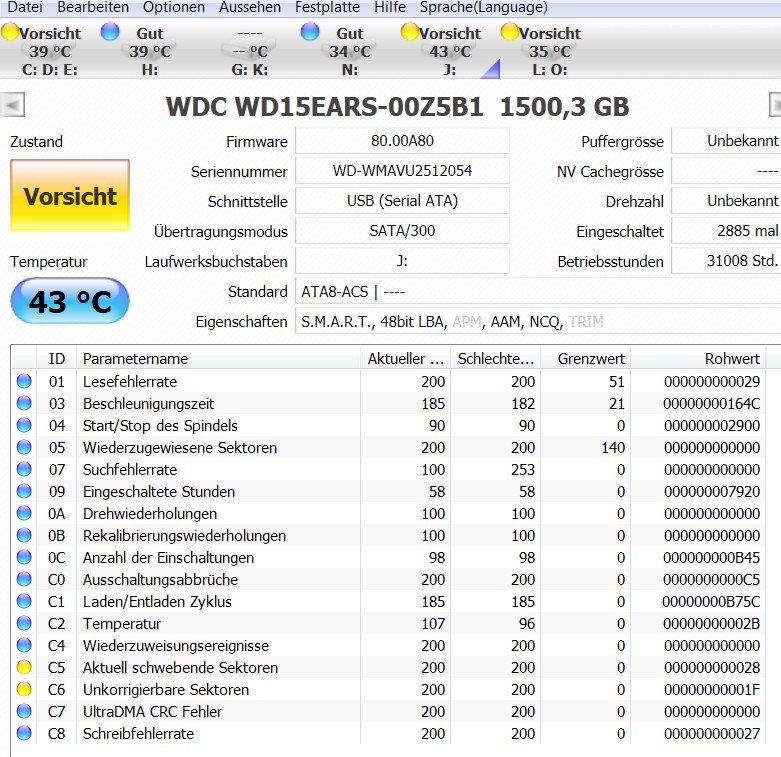Click status orb of Wiederzugewiesene Sektoren row
Screen dimensions: 781x757
click(24, 447)
